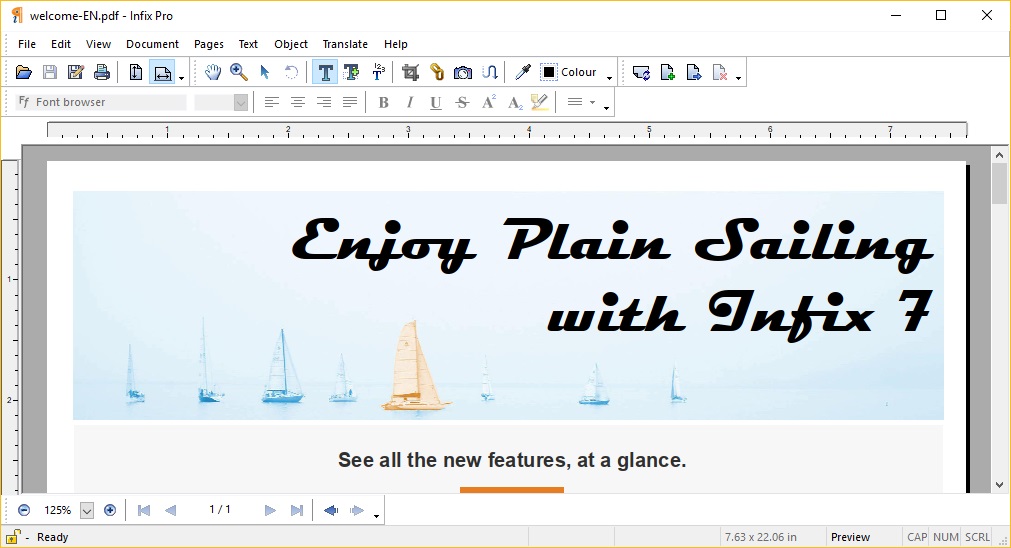
Task: Open the Help menu
Action: [395, 44]
